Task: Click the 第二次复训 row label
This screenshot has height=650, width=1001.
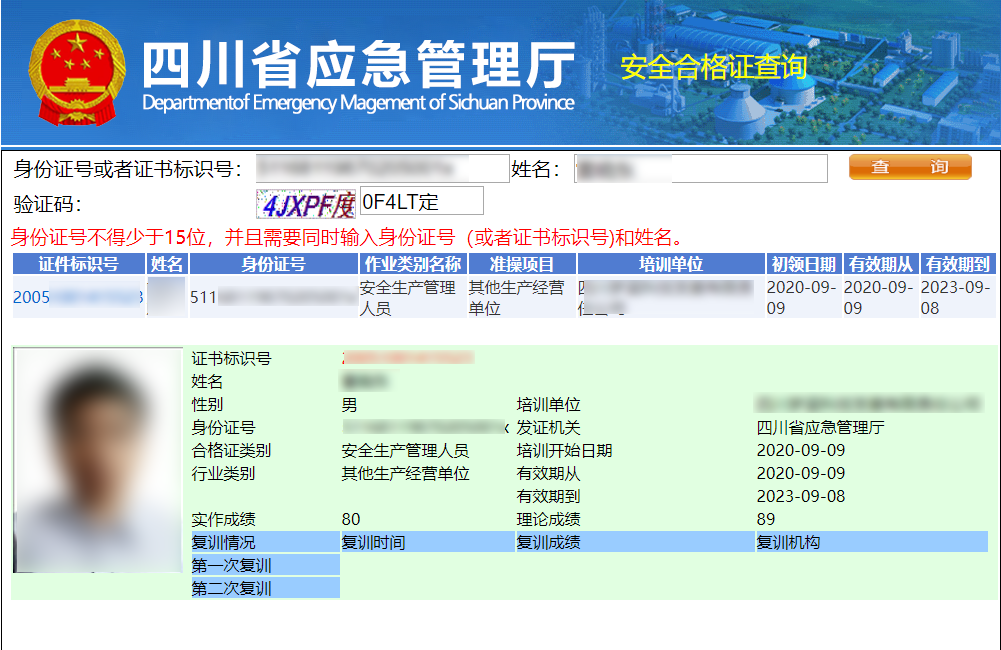Action: point(266,588)
